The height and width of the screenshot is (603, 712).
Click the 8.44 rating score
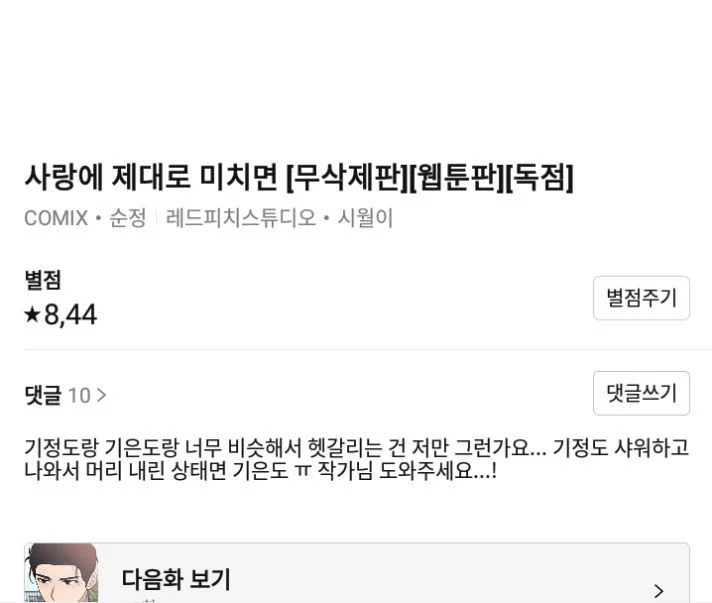(70, 315)
